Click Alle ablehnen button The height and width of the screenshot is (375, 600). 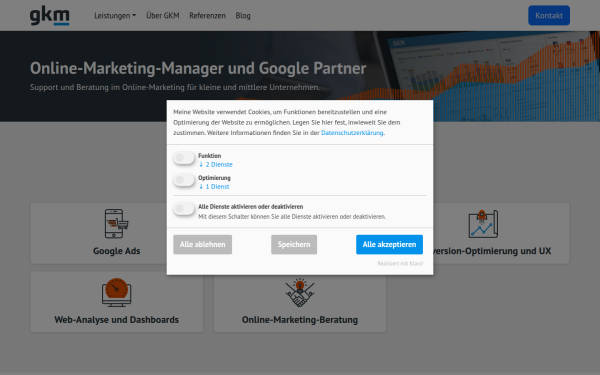[202, 245]
